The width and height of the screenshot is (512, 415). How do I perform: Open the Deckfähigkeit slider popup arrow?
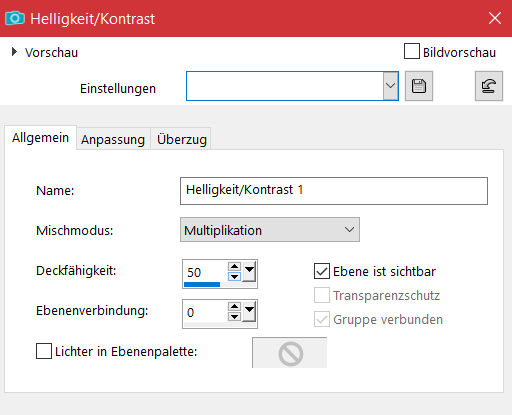(x=249, y=272)
